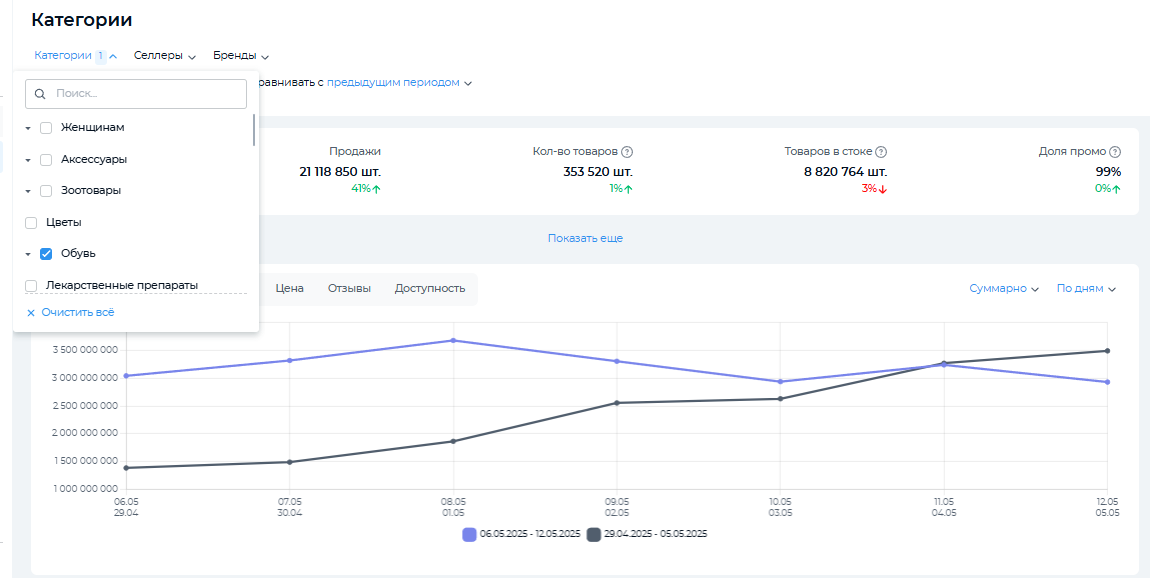This screenshot has width=1150, height=578.
Task: Click dark legend marker for 29.04.2025 - 05.05.2025
Action: 594,534
